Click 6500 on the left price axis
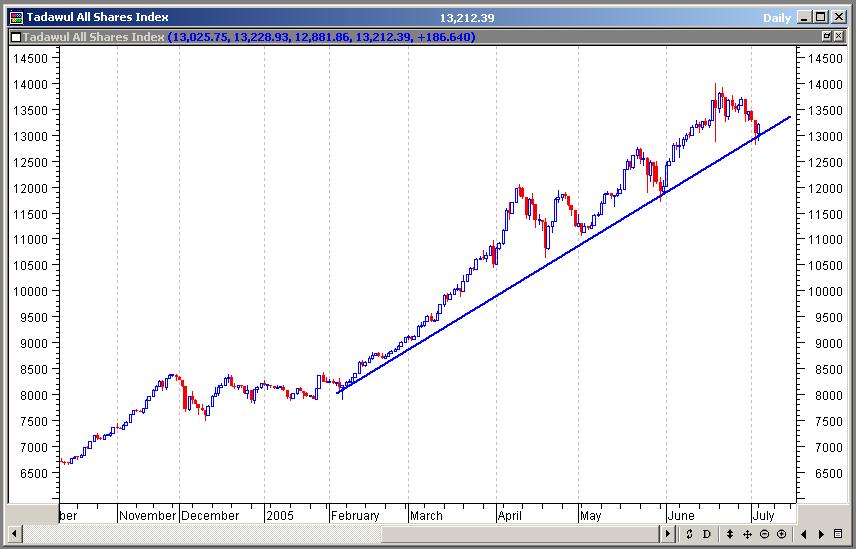The height and width of the screenshot is (549, 856). tap(34, 473)
